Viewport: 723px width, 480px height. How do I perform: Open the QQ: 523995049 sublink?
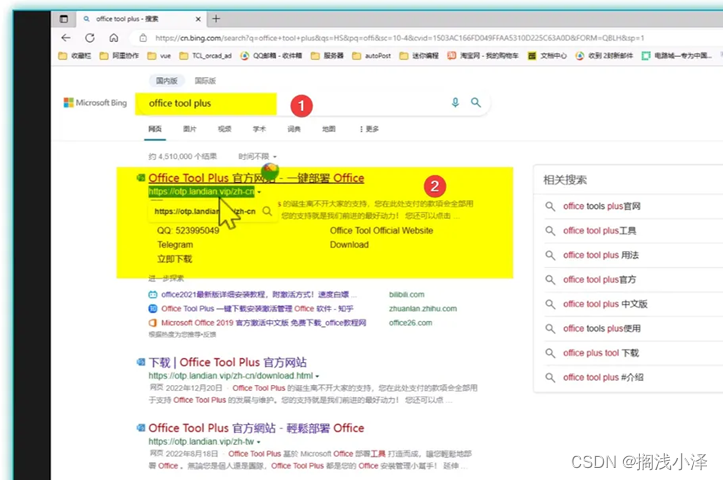188,231
